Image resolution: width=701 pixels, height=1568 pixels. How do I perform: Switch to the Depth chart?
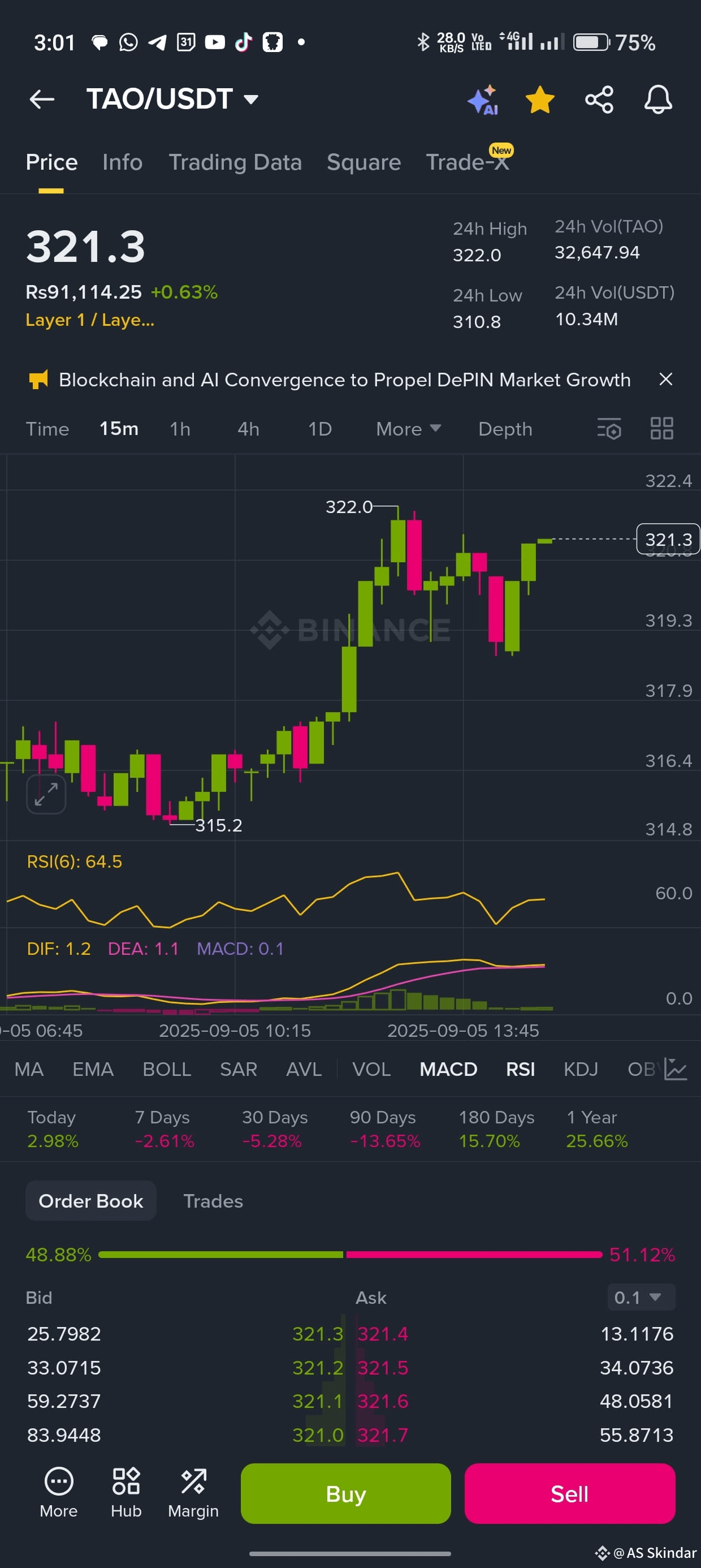[x=505, y=429]
